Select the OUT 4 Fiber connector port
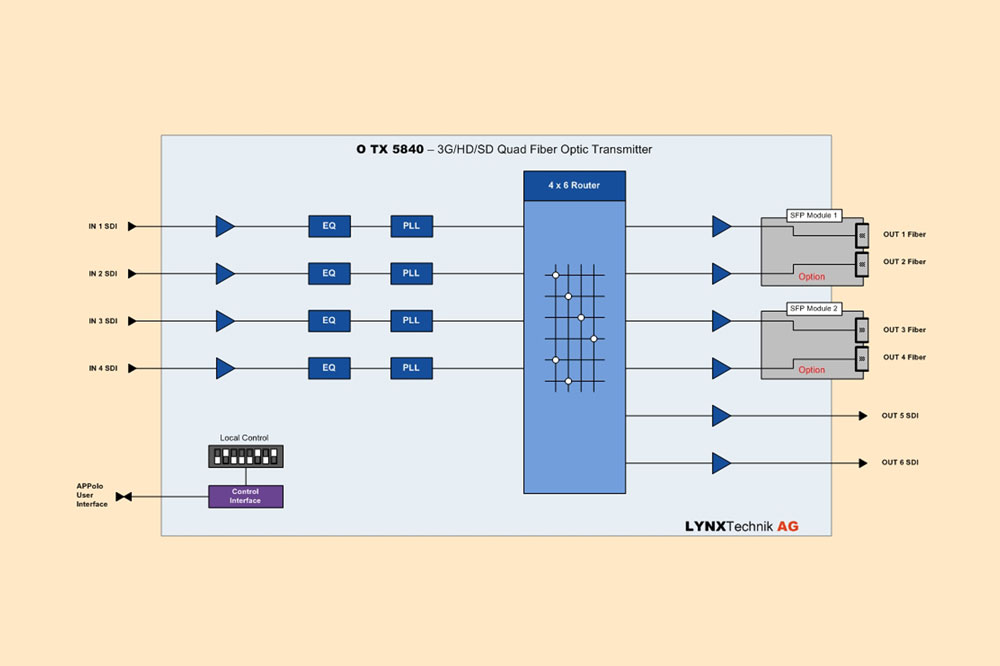 click(861, 357)
